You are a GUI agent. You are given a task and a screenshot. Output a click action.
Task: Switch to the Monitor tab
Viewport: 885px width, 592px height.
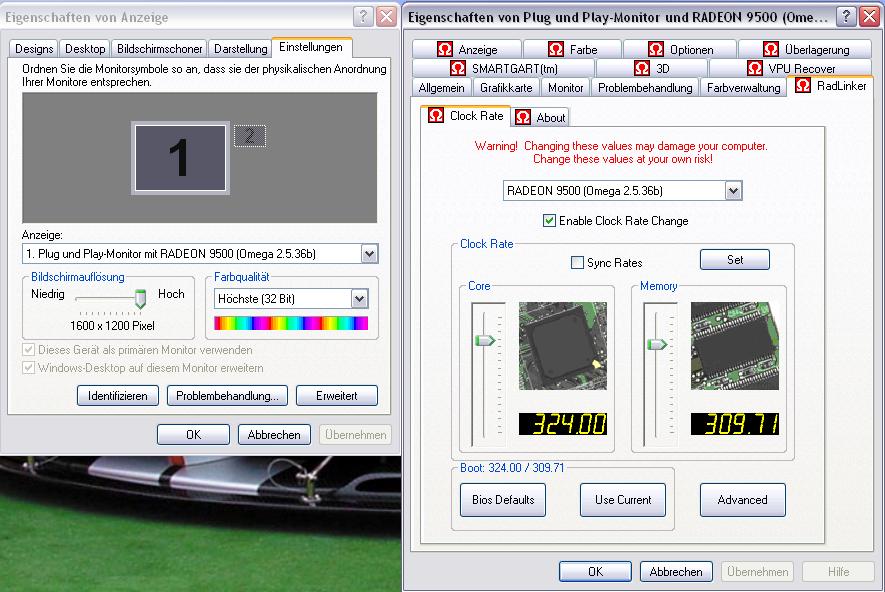[566, 87]
